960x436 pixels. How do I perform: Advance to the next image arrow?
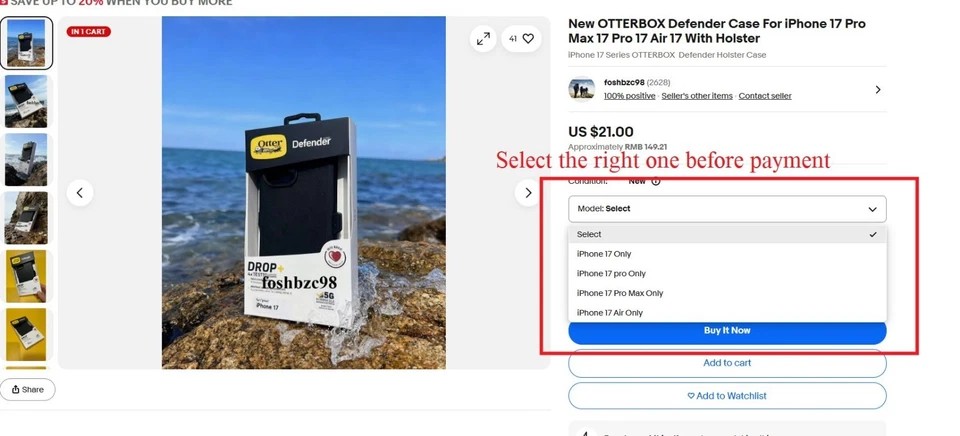pos(528,193)
